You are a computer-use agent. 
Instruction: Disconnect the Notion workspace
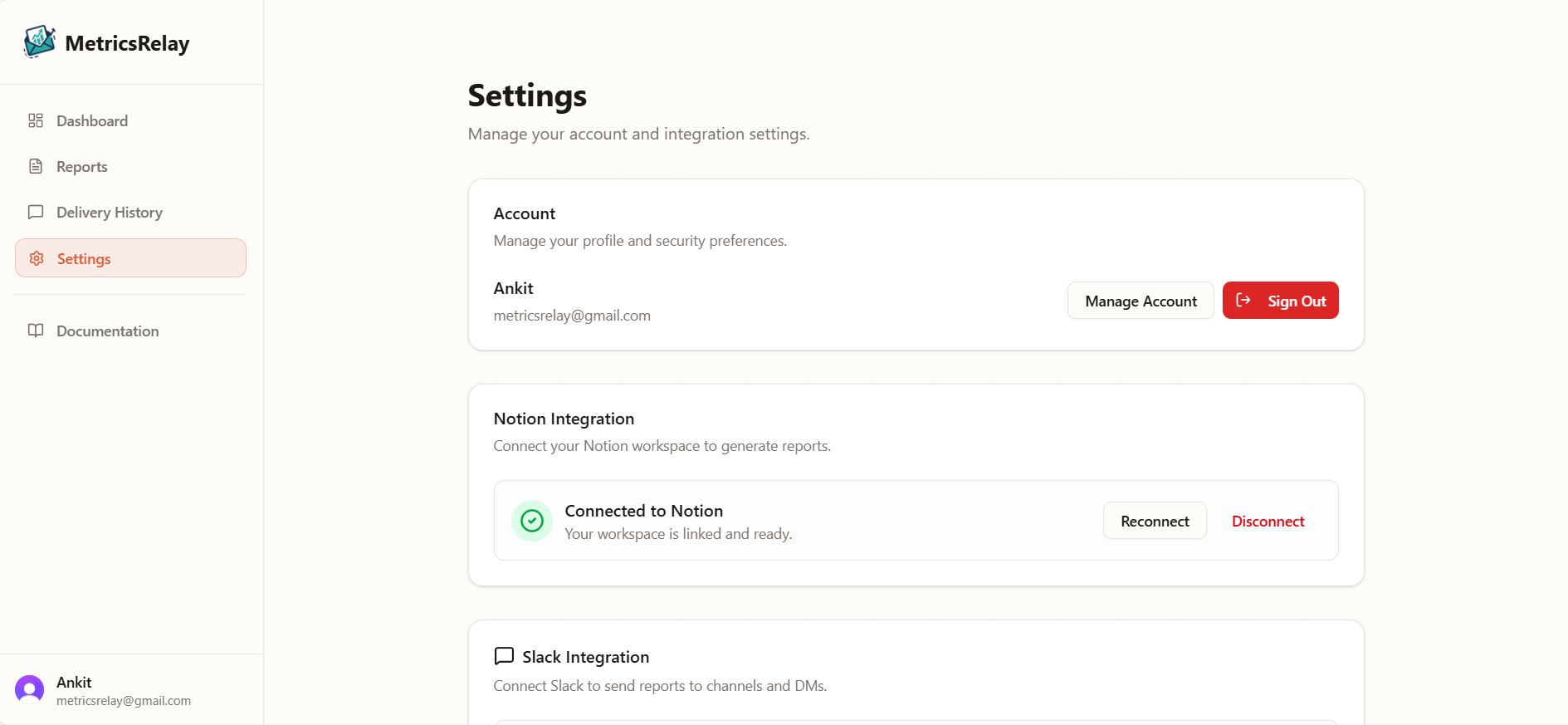(x=1268, y=521)
